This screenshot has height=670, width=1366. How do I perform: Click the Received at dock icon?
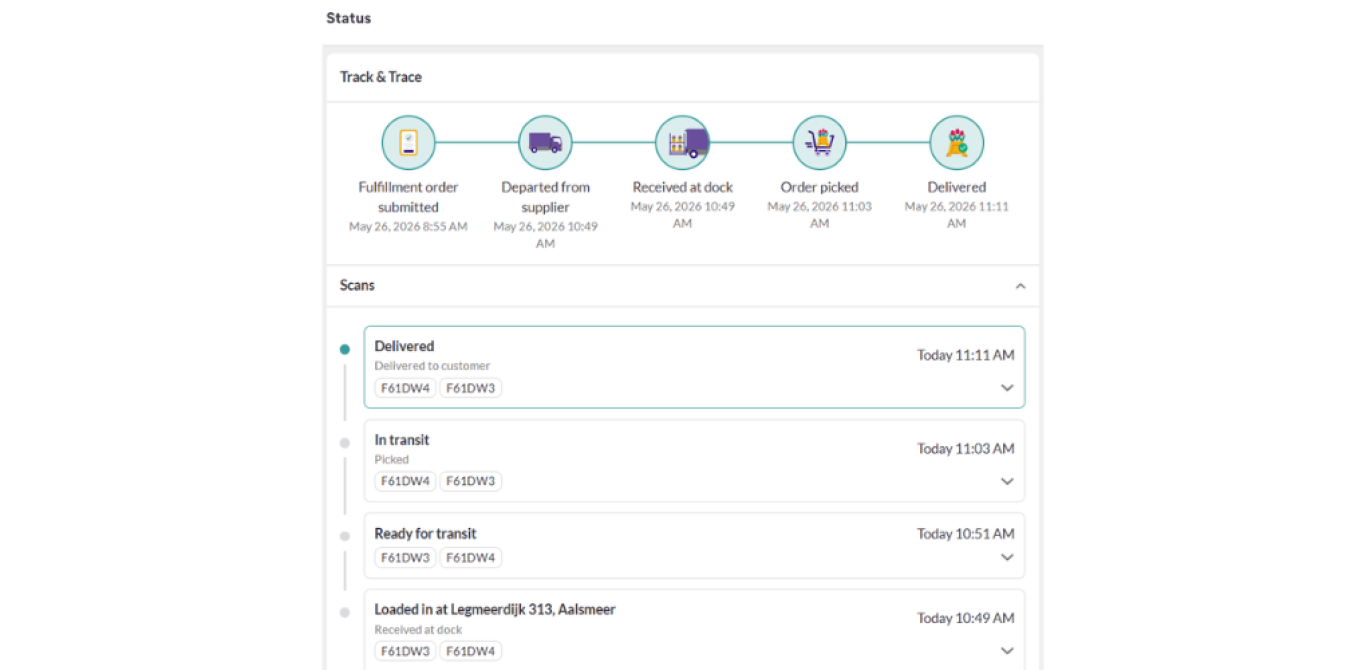pos(682,143)
